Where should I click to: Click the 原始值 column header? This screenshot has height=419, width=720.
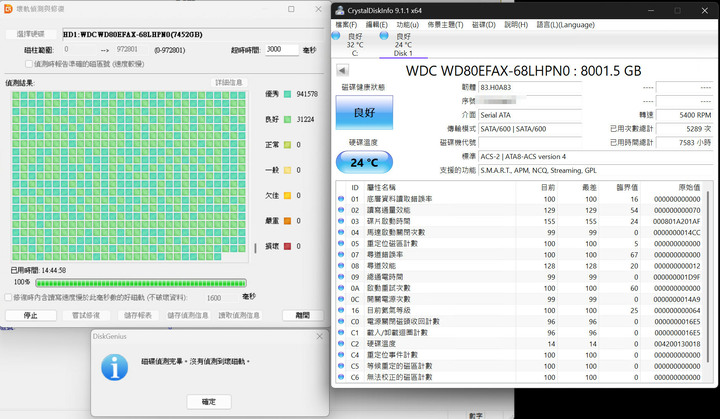point(689,187)
